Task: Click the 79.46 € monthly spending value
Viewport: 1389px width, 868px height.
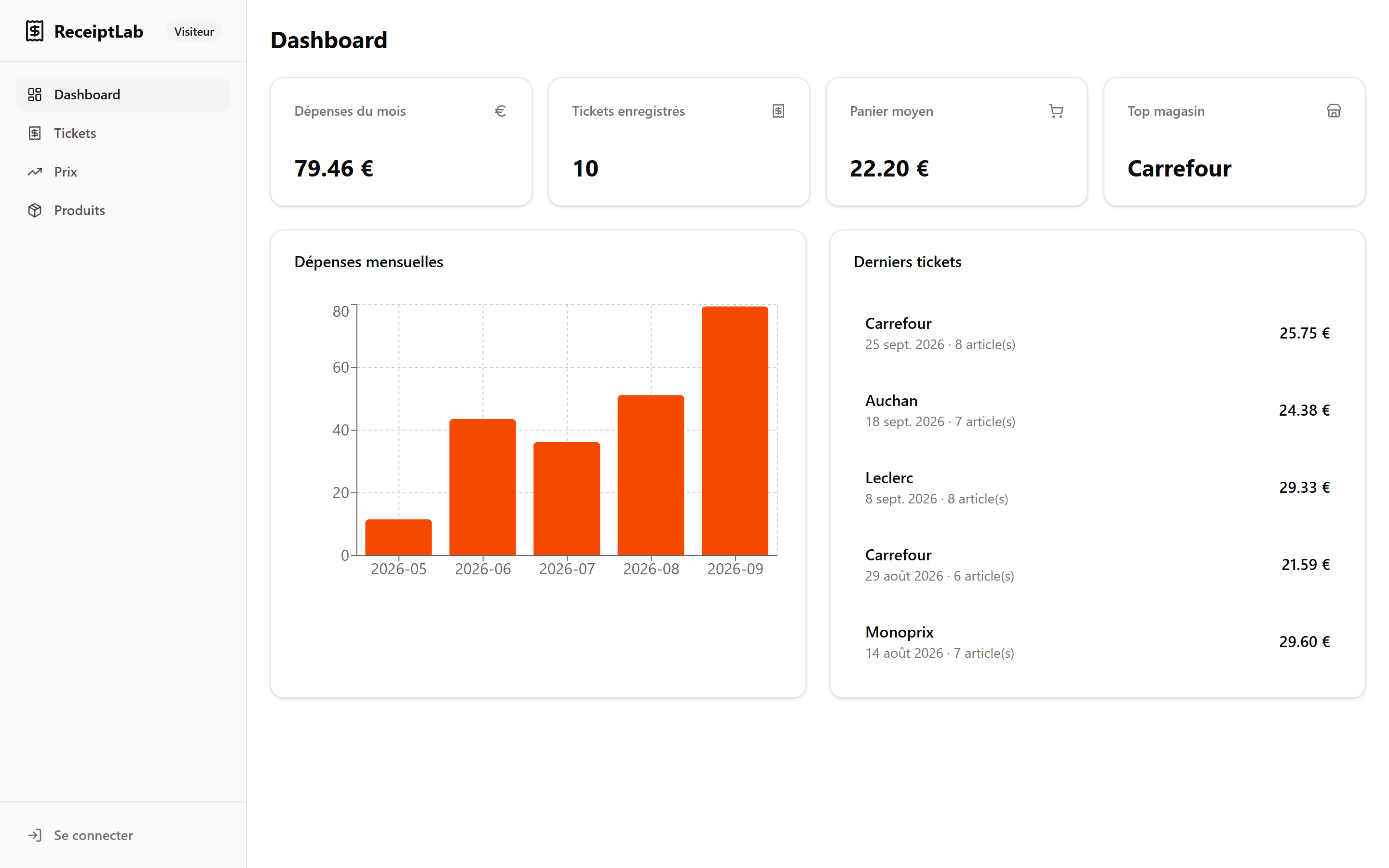Action: click(334, 169)
